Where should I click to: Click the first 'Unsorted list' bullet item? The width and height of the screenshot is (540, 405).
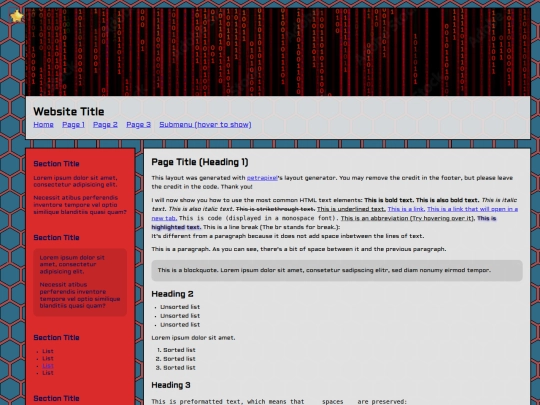point(180,307)
